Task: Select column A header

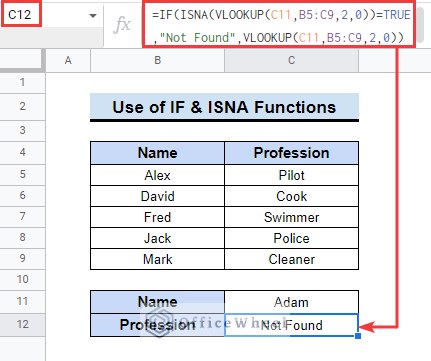Action: (x=68, y=60)
